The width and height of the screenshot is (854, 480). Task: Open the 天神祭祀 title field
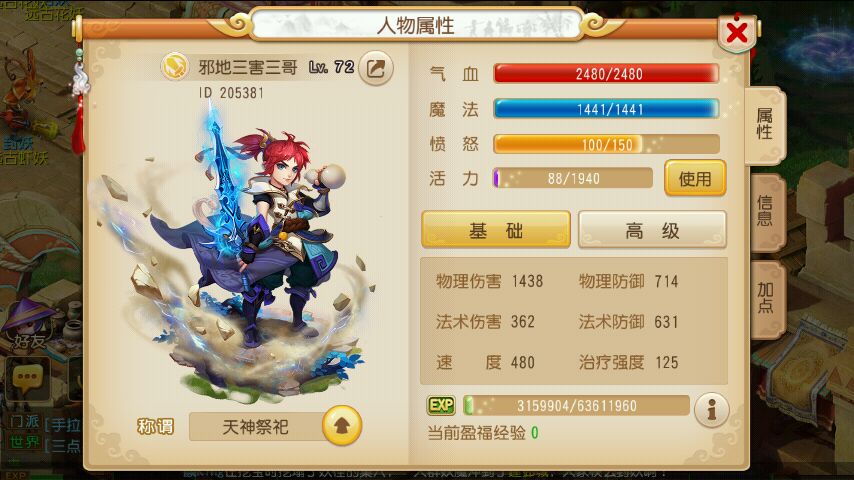(256, 427)
